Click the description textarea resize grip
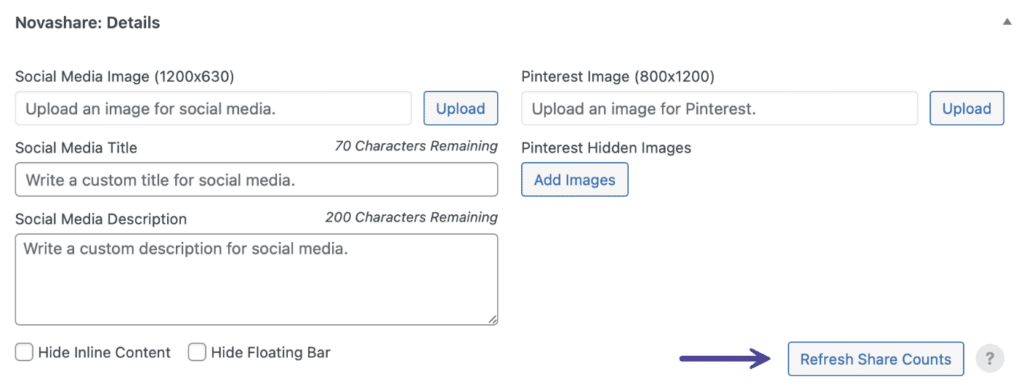 [492, 319]
